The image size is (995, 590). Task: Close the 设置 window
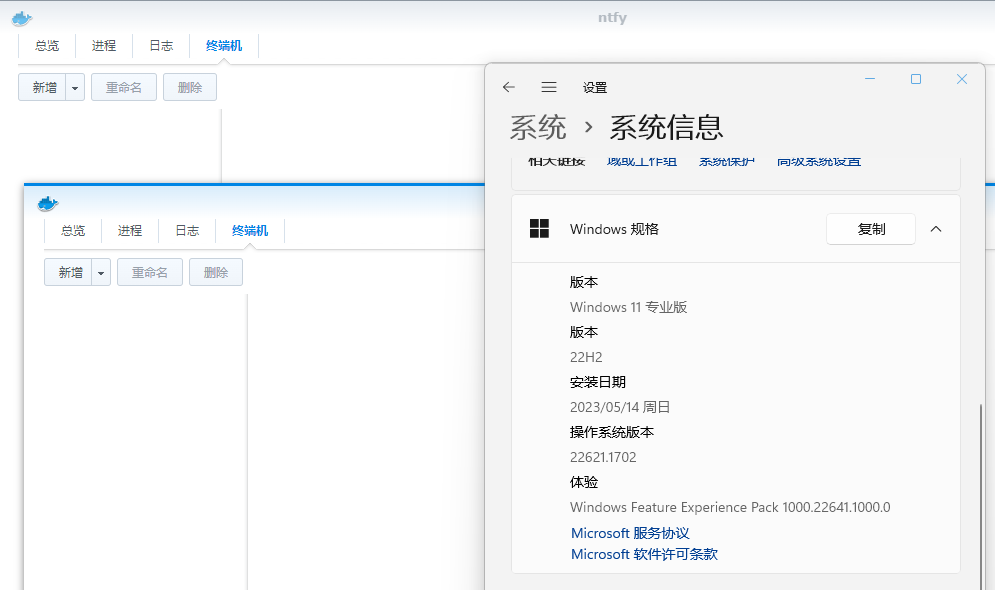coord(962,79)
